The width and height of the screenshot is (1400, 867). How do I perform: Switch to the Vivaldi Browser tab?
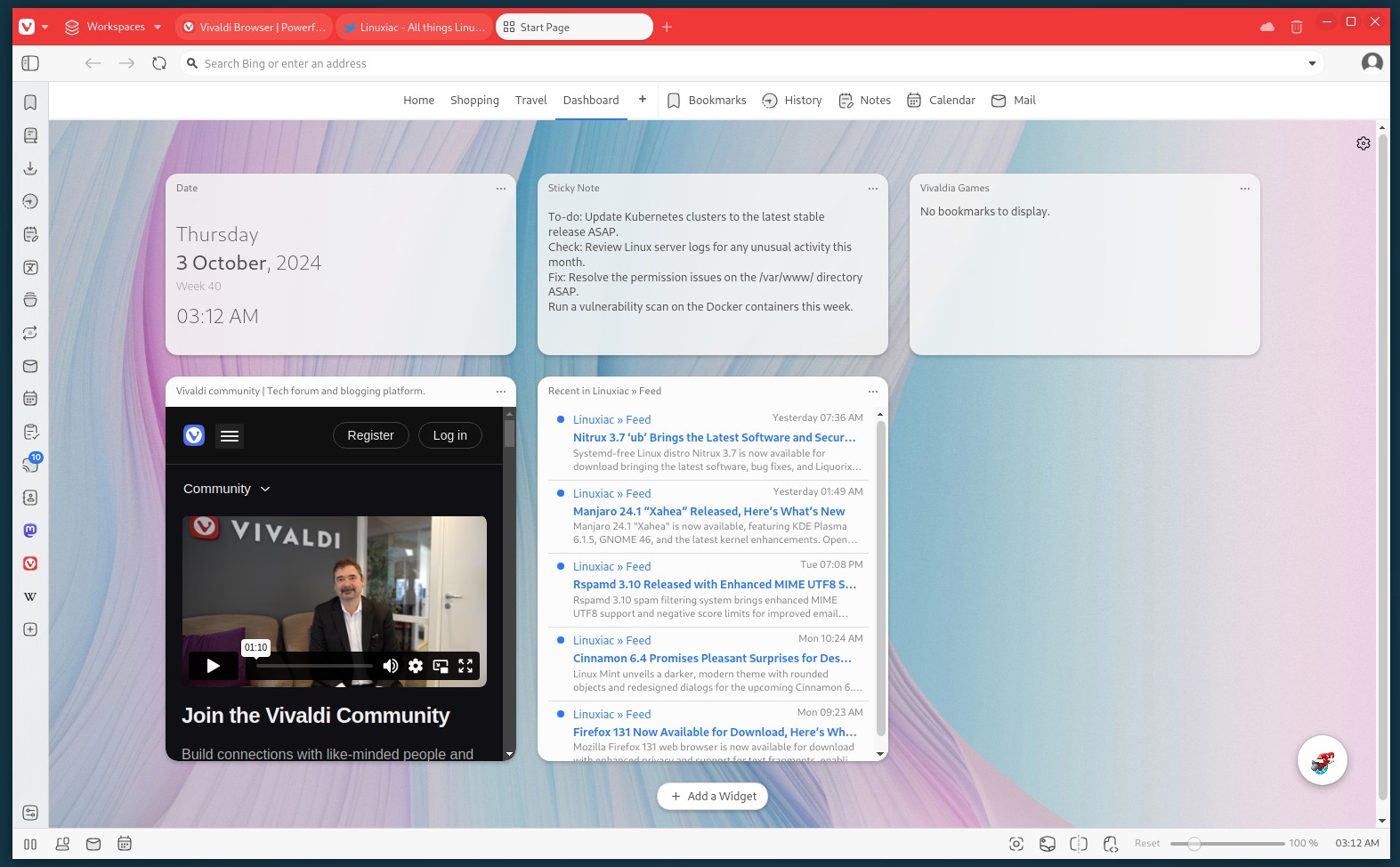point(254,27)
